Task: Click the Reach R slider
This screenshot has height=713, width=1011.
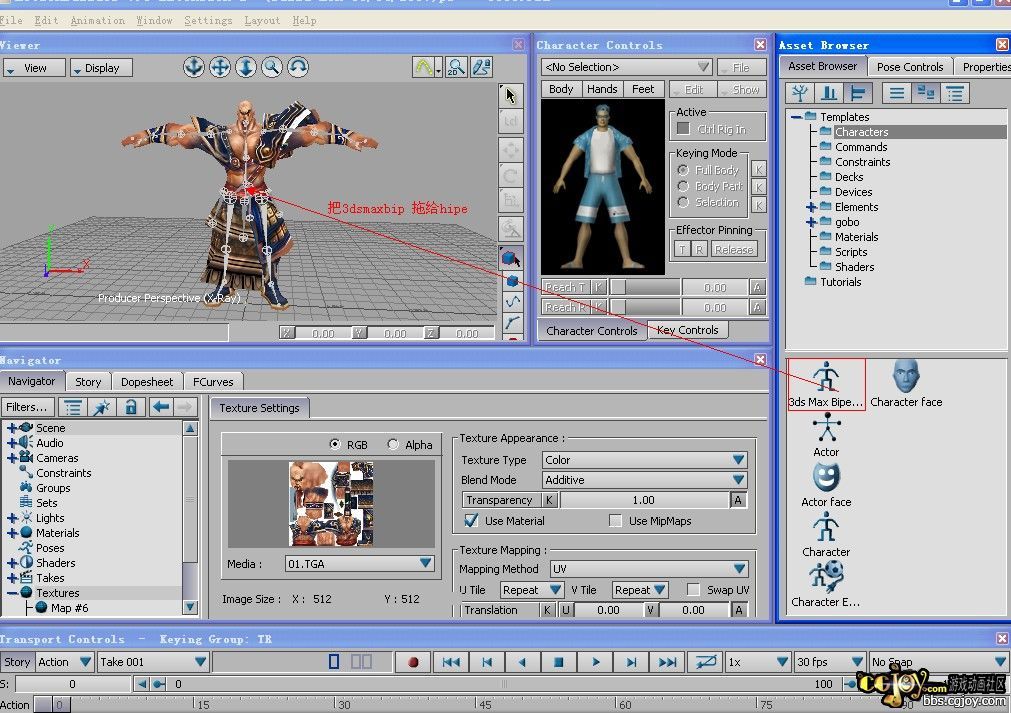Action: pyautogui.click(x=645, y=308)
